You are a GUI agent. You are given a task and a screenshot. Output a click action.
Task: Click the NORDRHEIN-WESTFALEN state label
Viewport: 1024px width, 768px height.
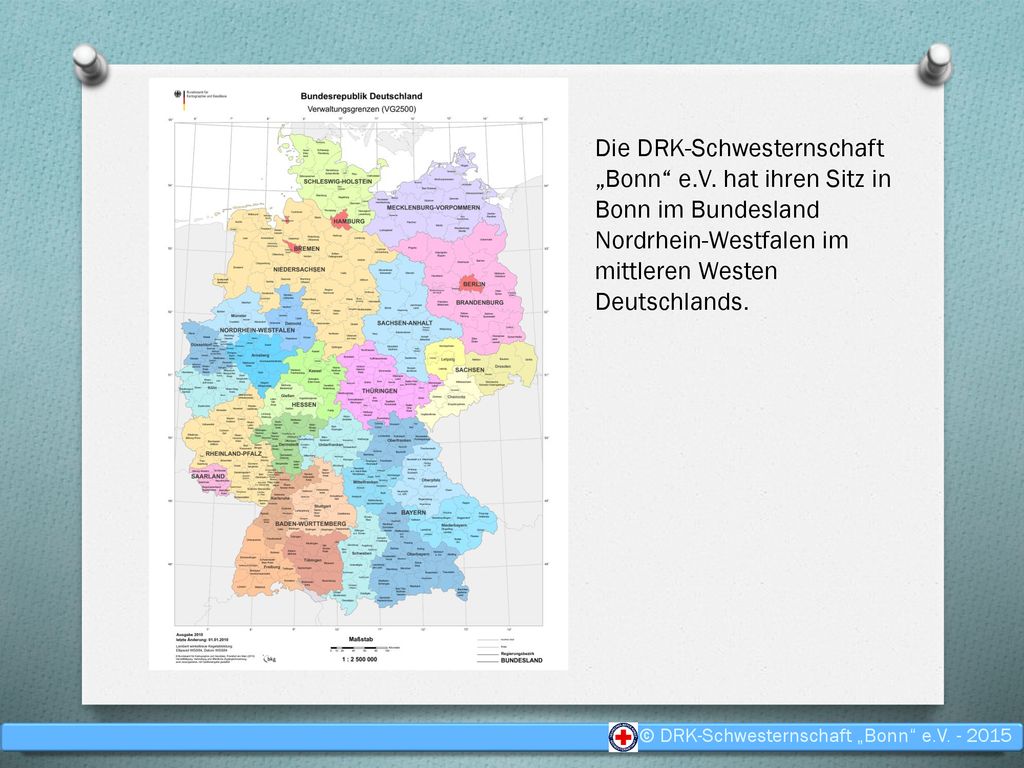click(257, 330)
